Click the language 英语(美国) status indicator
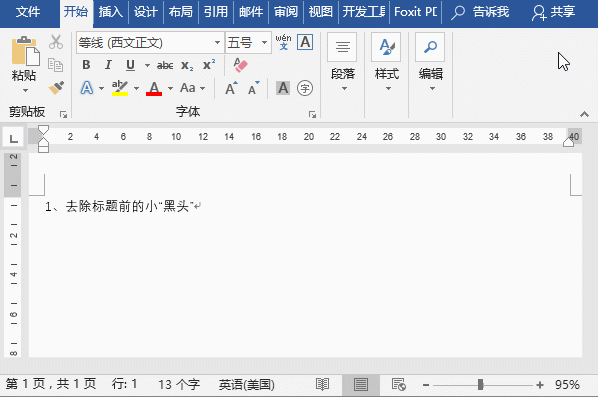Image resolution: width=598 pixels, height=397 pixels. pos(246,384)
